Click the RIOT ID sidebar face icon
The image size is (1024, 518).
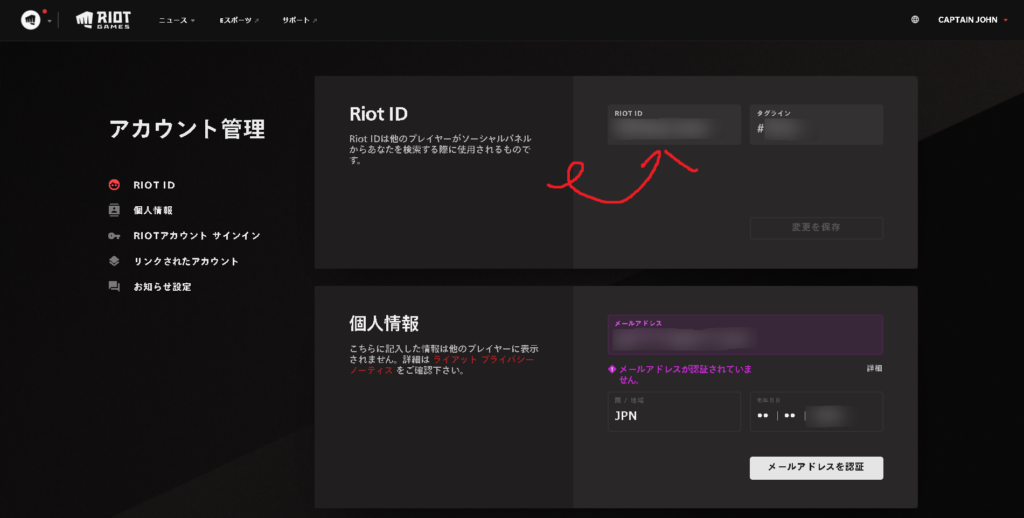pos(115,185)
